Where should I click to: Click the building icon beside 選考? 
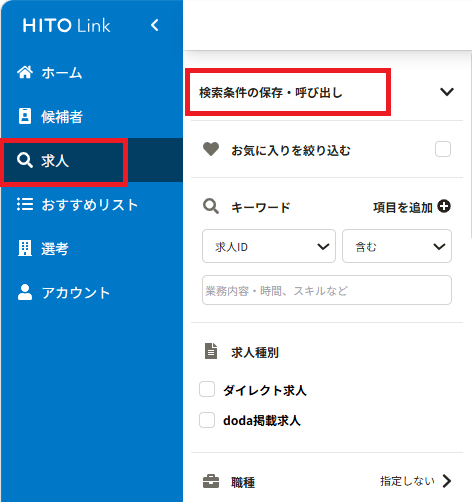(25, 248)
